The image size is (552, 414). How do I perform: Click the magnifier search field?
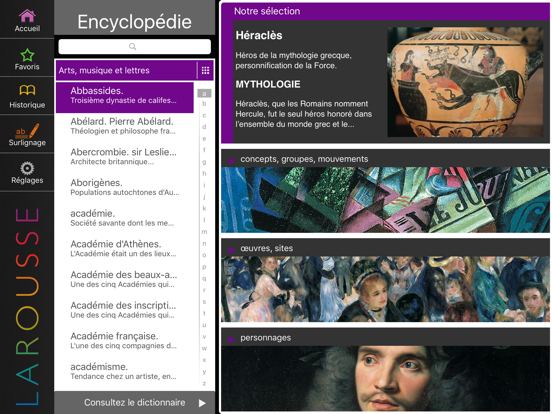tap(134, 46)
